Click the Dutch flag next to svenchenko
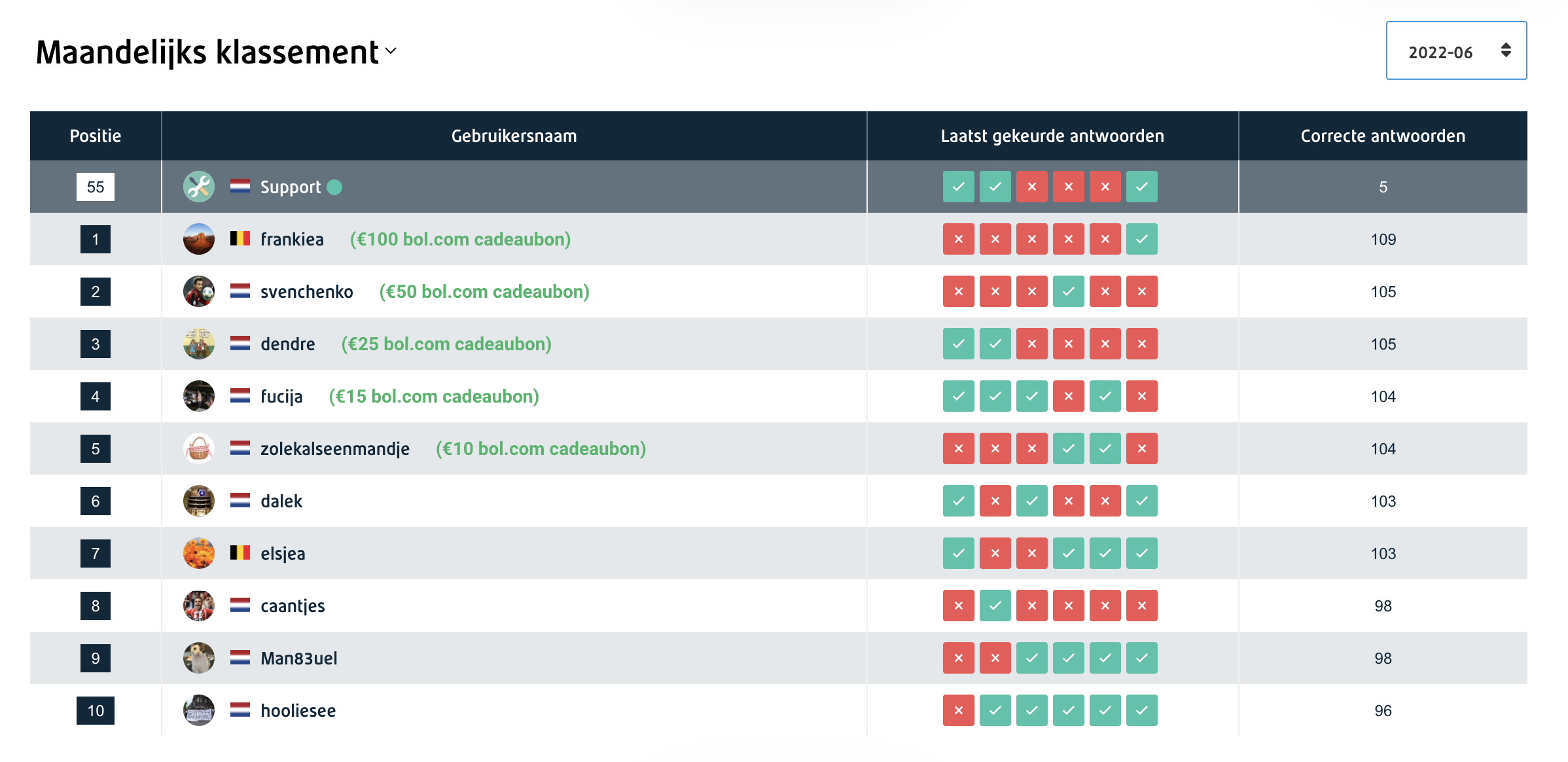Screen dimensions: 1568x762 click(240, 291)
